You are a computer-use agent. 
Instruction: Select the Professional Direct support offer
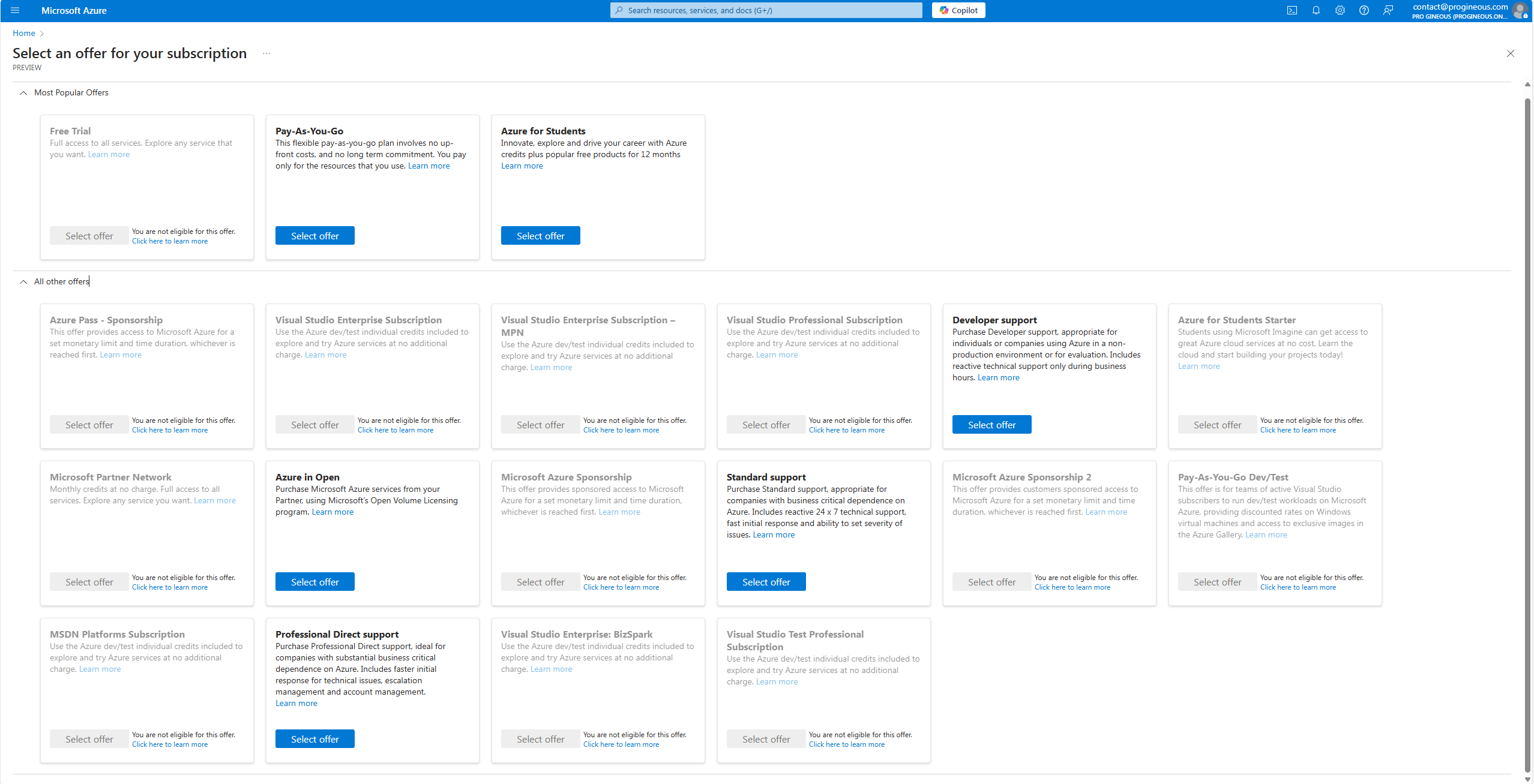(x=314, y=739)
